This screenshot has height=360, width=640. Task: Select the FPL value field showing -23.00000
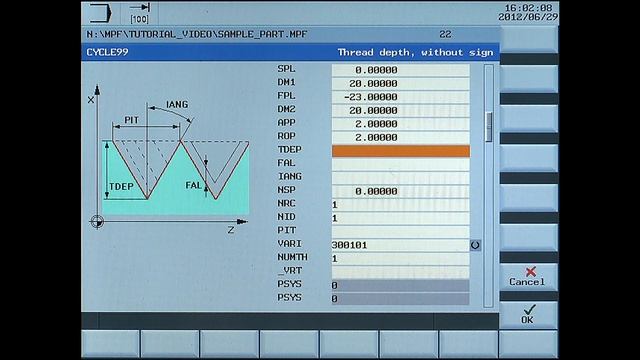(400, 97)
